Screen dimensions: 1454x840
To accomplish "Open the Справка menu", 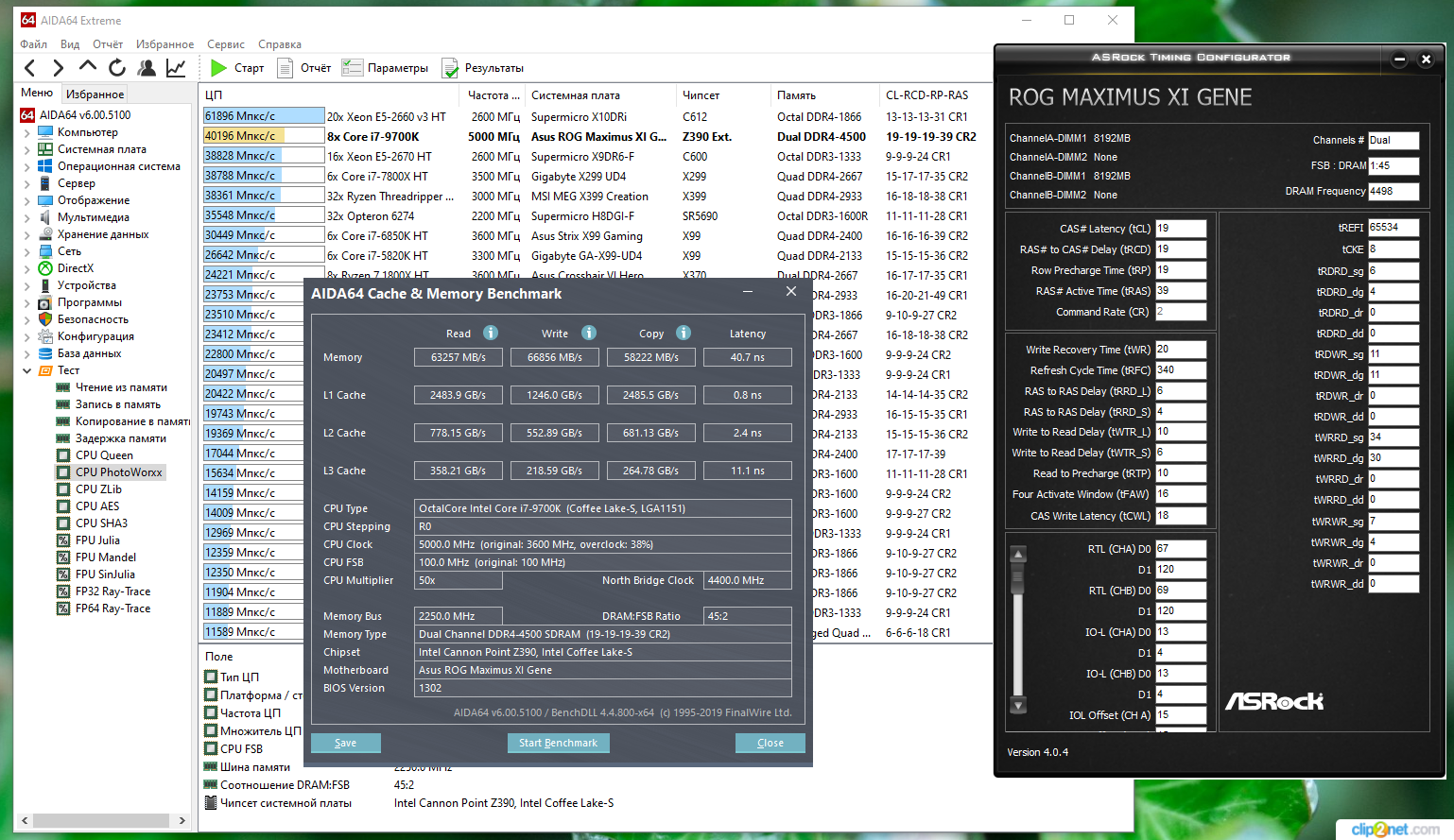I will [280, 44].
